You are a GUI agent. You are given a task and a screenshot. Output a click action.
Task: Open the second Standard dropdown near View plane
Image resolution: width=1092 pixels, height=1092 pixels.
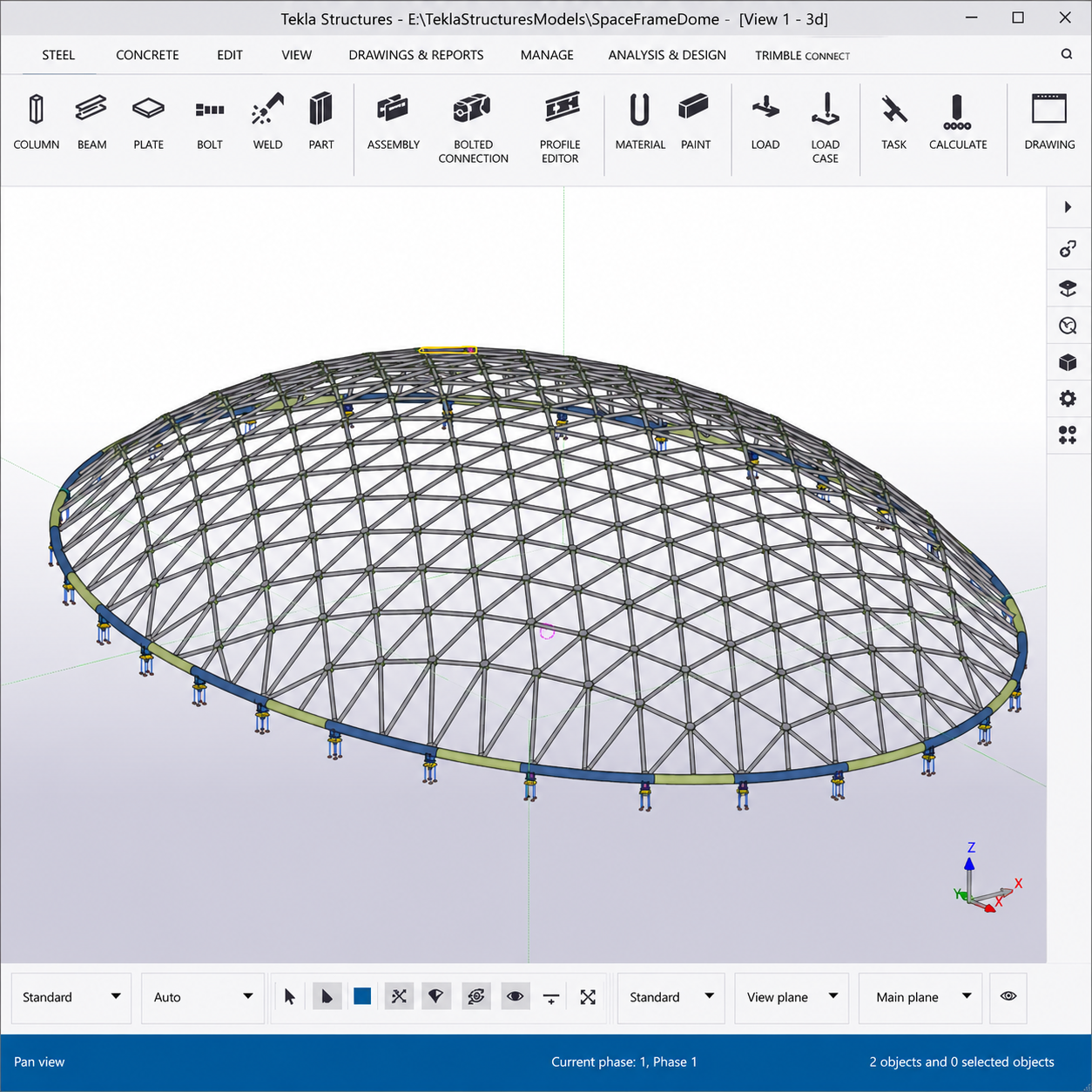pos(671,997)
